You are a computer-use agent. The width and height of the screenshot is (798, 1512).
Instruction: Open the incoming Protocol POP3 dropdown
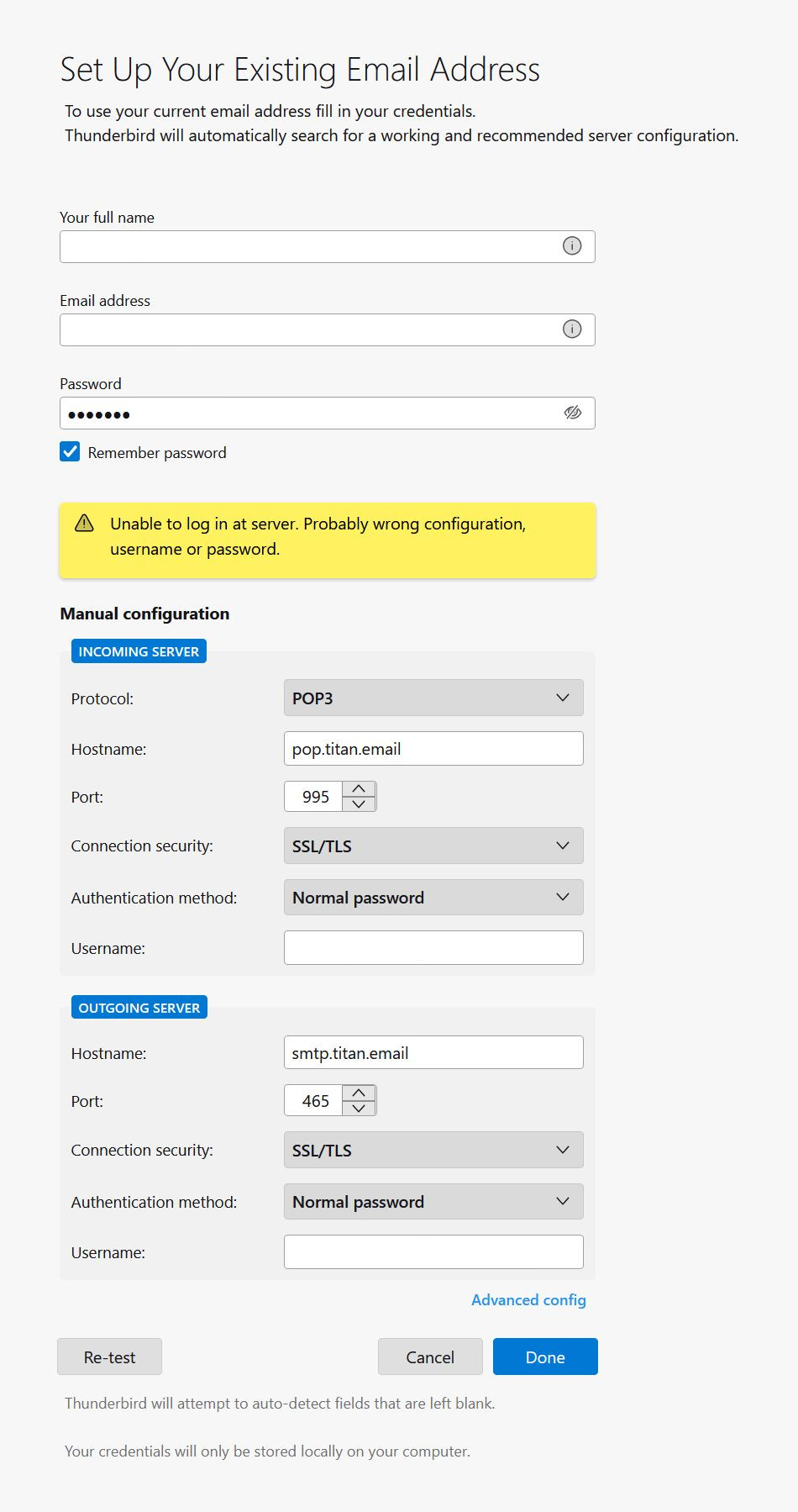click(x=433, y=698)
